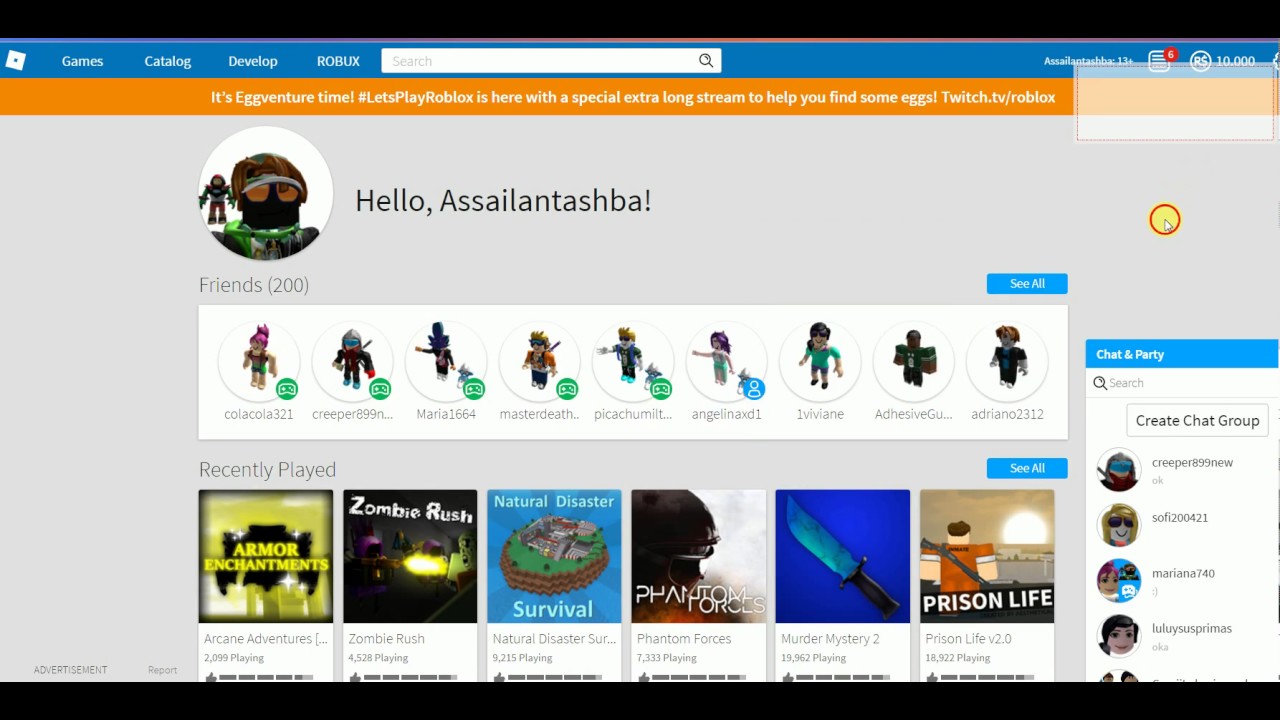Viewport: 1280px width, 720px height.
Task: Click the 'Recently Played' heading
Action: click(x=267, y=469)
